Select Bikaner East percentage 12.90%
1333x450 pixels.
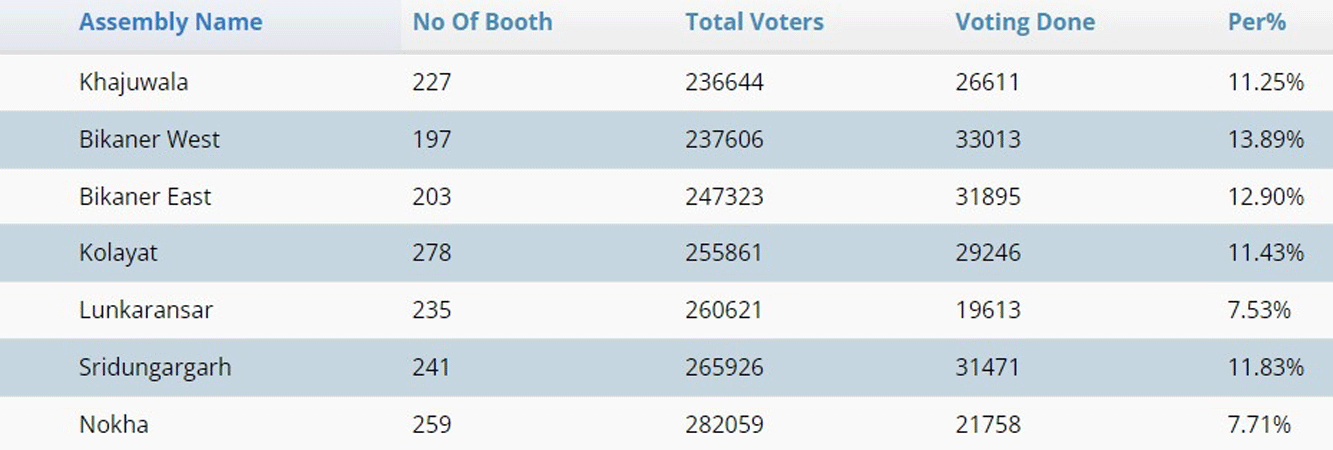1266,197
